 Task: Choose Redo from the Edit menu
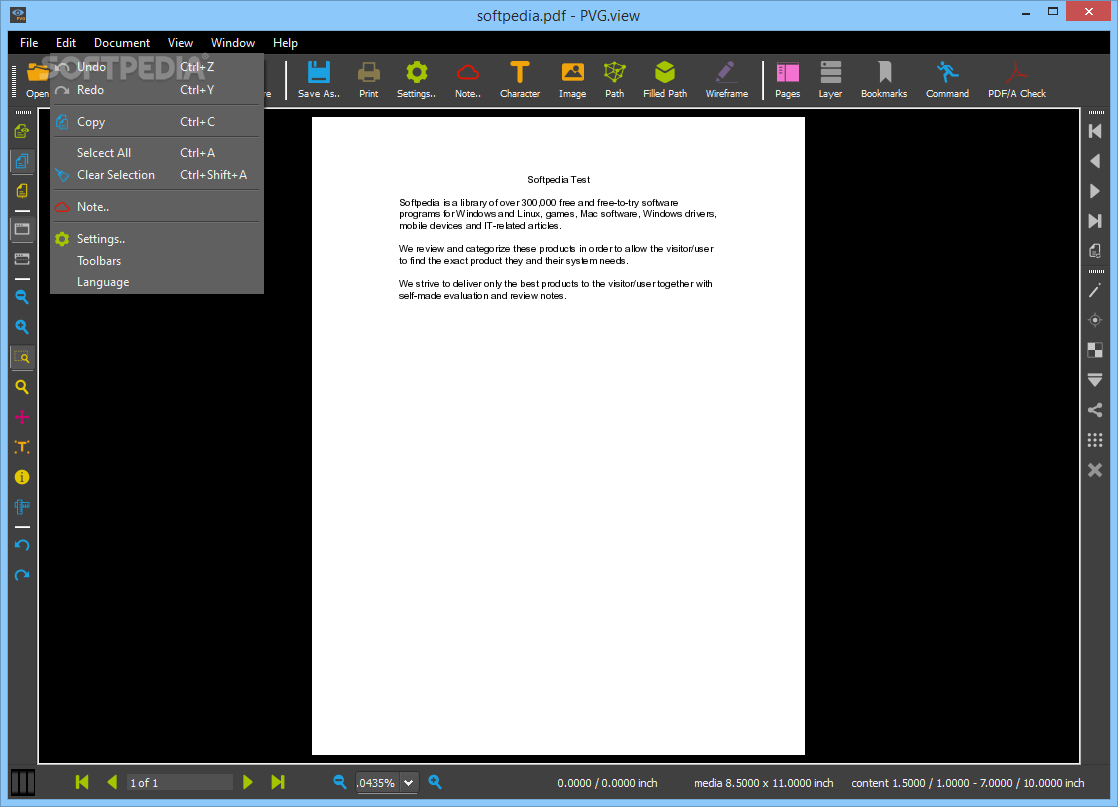pyautogui.click(x=157, y=90)
